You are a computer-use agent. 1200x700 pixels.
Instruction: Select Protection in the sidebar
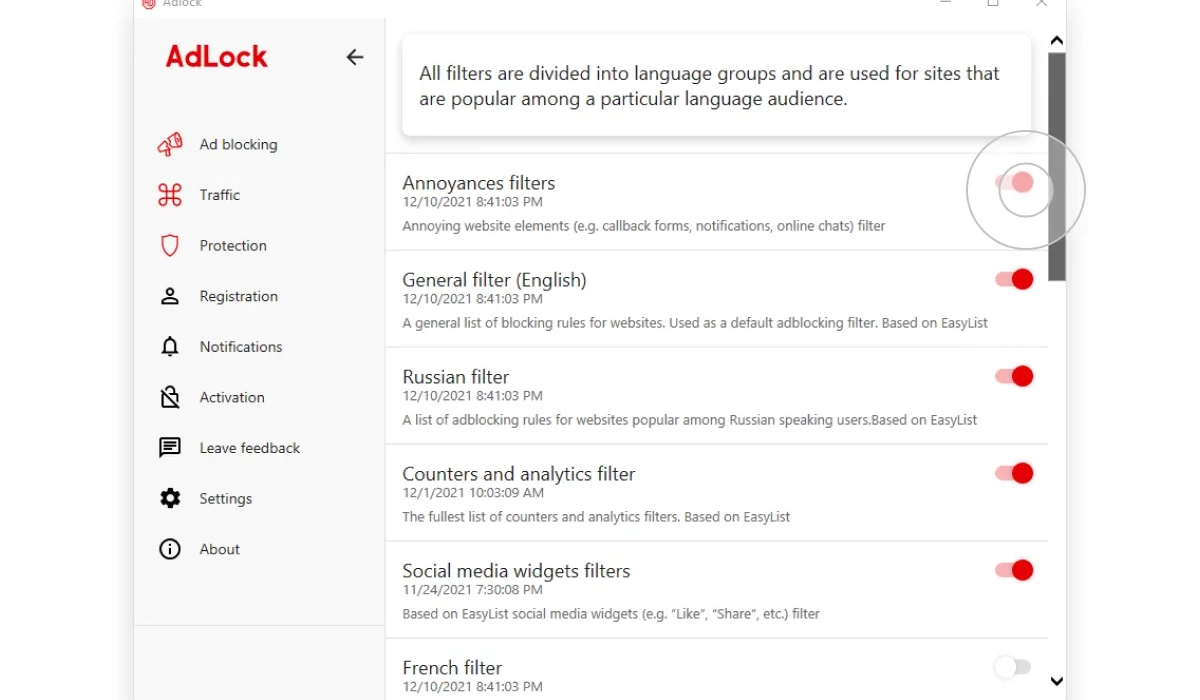[233, 245]
